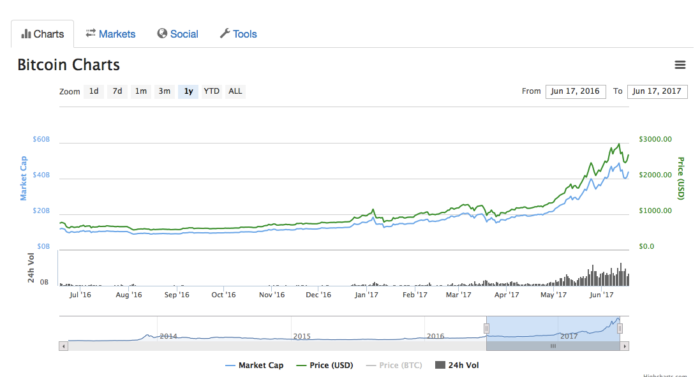Click the Oct '16 axis label
Screen dimensions: 700x377
pyautogui.click(x=224, y=295)
